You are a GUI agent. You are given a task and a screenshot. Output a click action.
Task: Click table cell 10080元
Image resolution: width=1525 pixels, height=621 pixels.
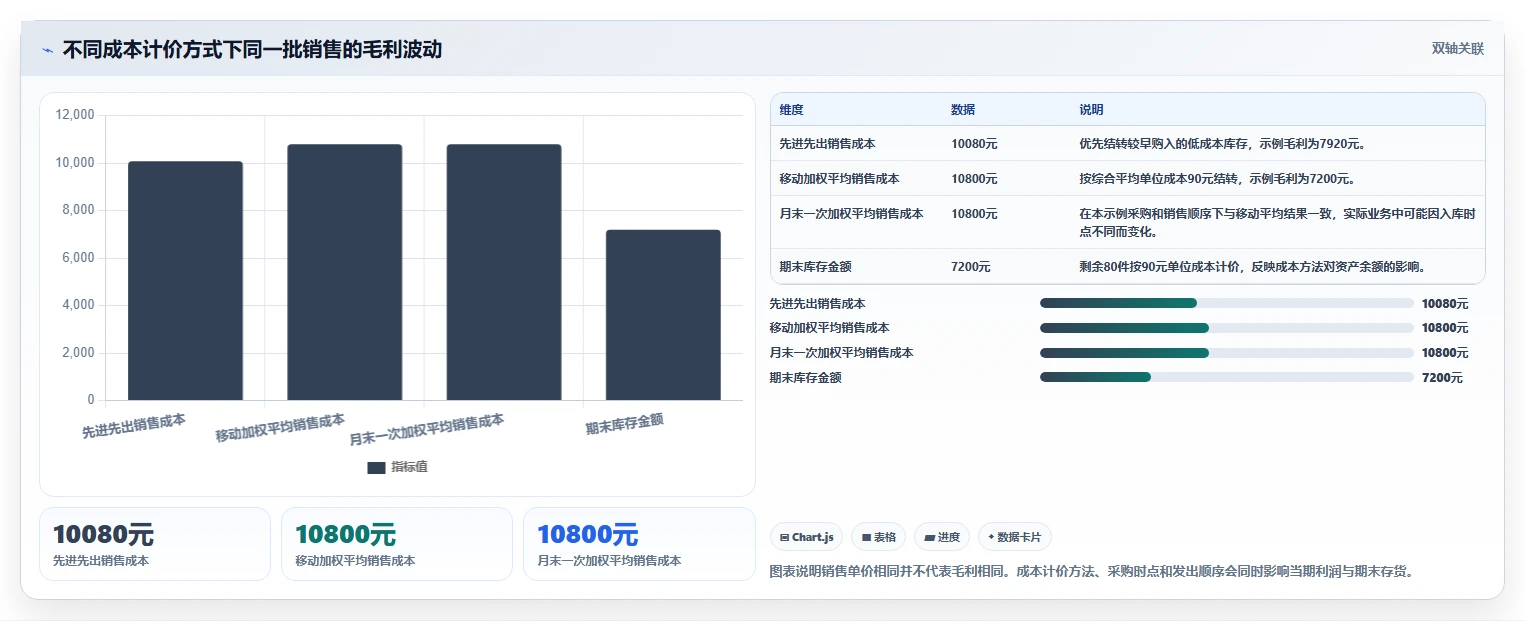coord(974,144)
